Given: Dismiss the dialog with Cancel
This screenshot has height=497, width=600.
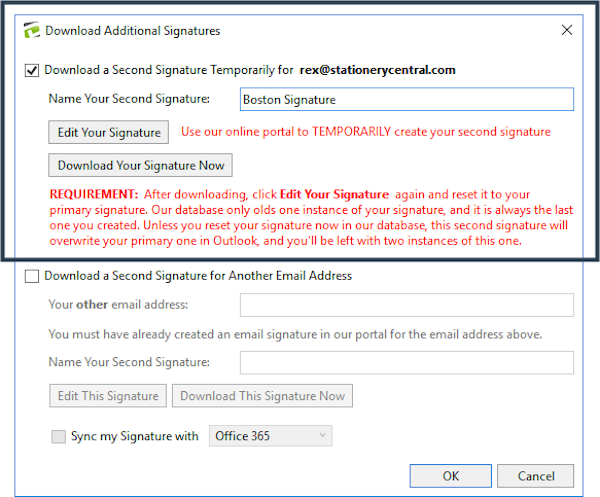Looking at the screenshot, I should pos(535,476).
